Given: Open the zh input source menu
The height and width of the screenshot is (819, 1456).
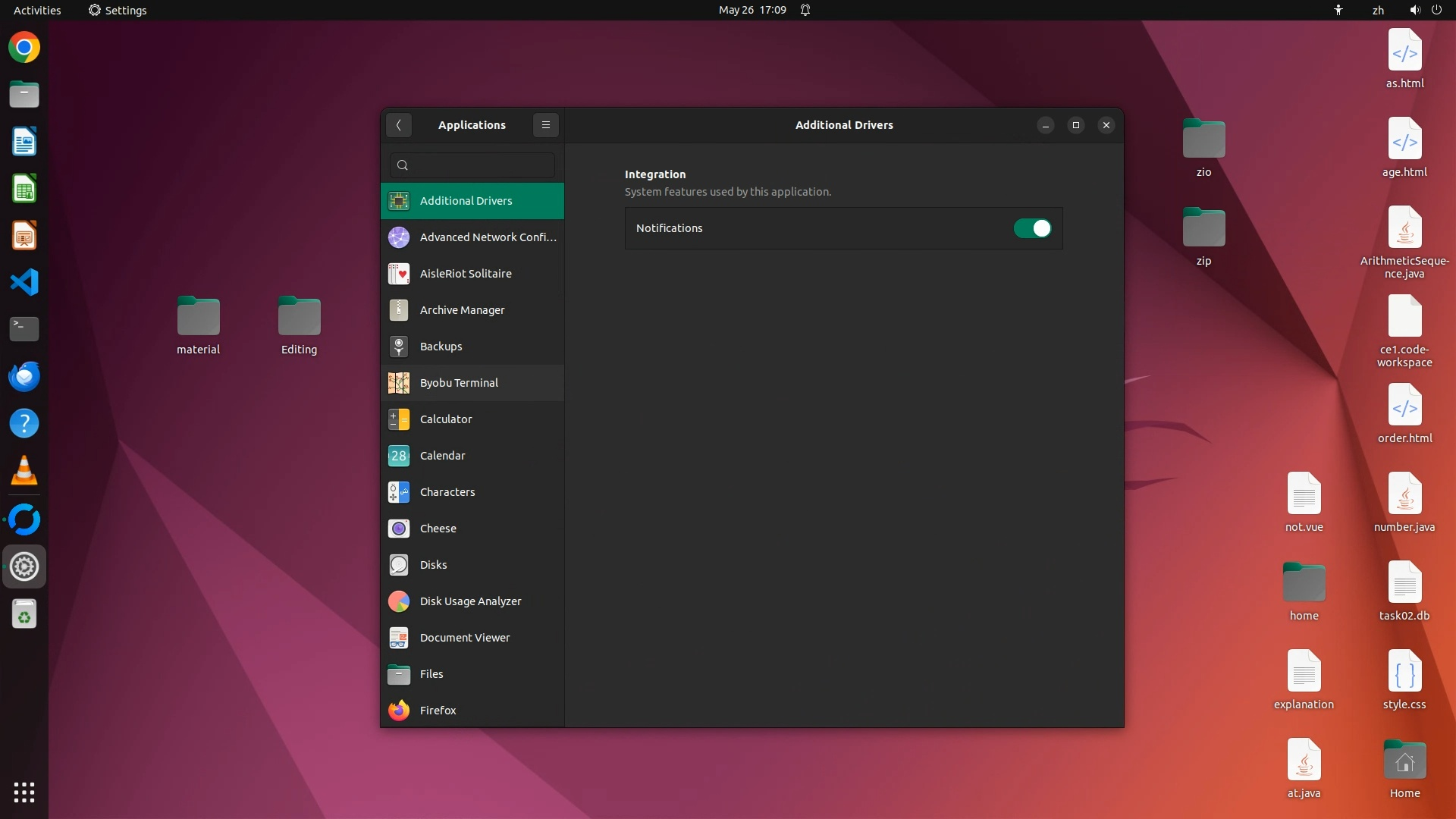Looking at the screenshot, I should [1378, 10].
